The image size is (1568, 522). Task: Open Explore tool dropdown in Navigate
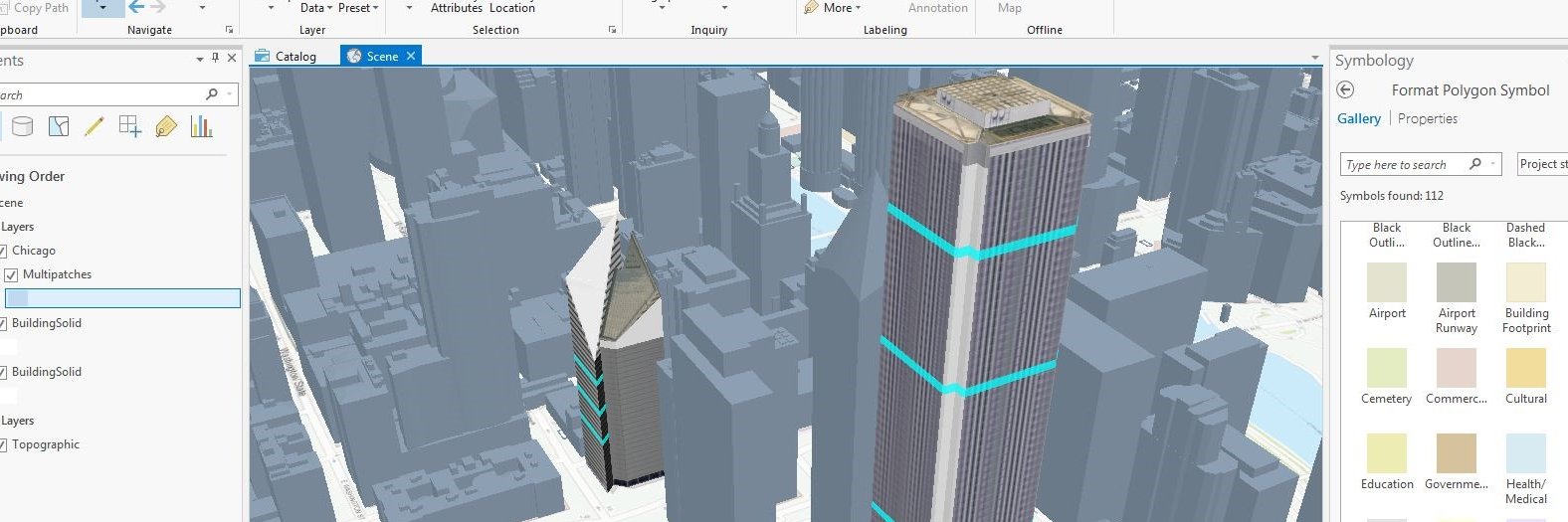click(102, 8)
